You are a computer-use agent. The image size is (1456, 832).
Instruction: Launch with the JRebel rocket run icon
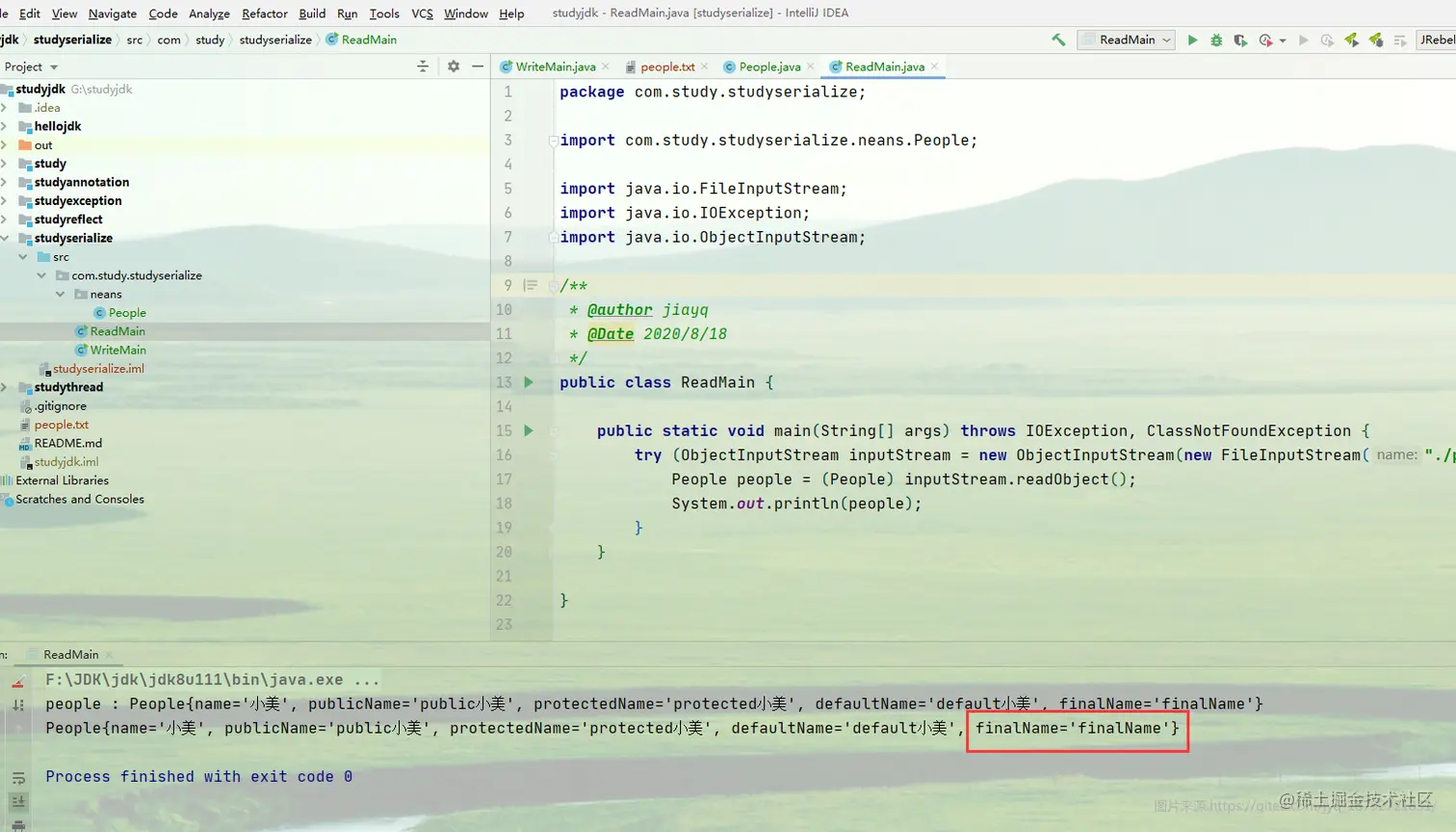point(1351,39)
